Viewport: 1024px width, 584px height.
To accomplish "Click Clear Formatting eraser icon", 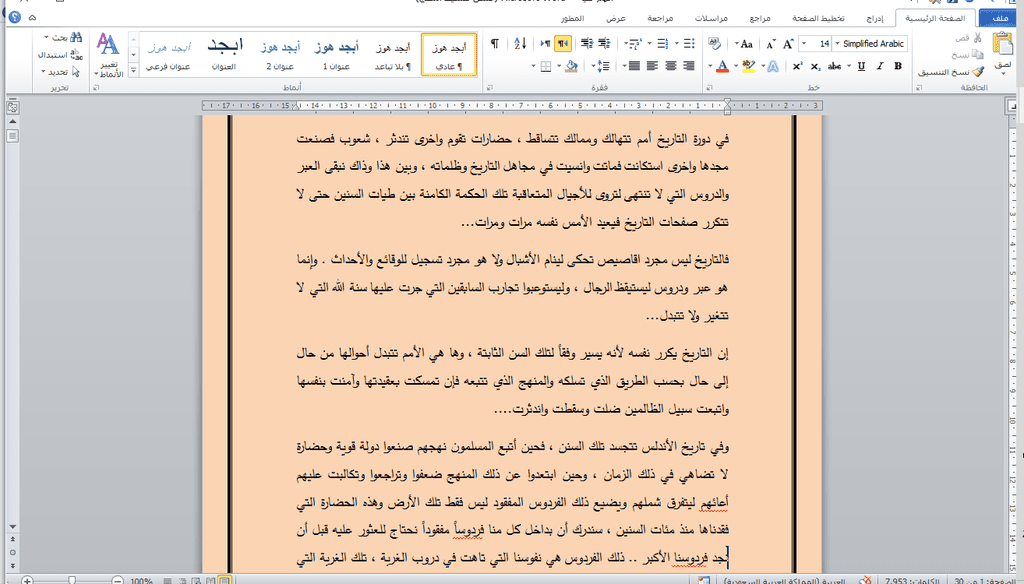I will point(715,44).
